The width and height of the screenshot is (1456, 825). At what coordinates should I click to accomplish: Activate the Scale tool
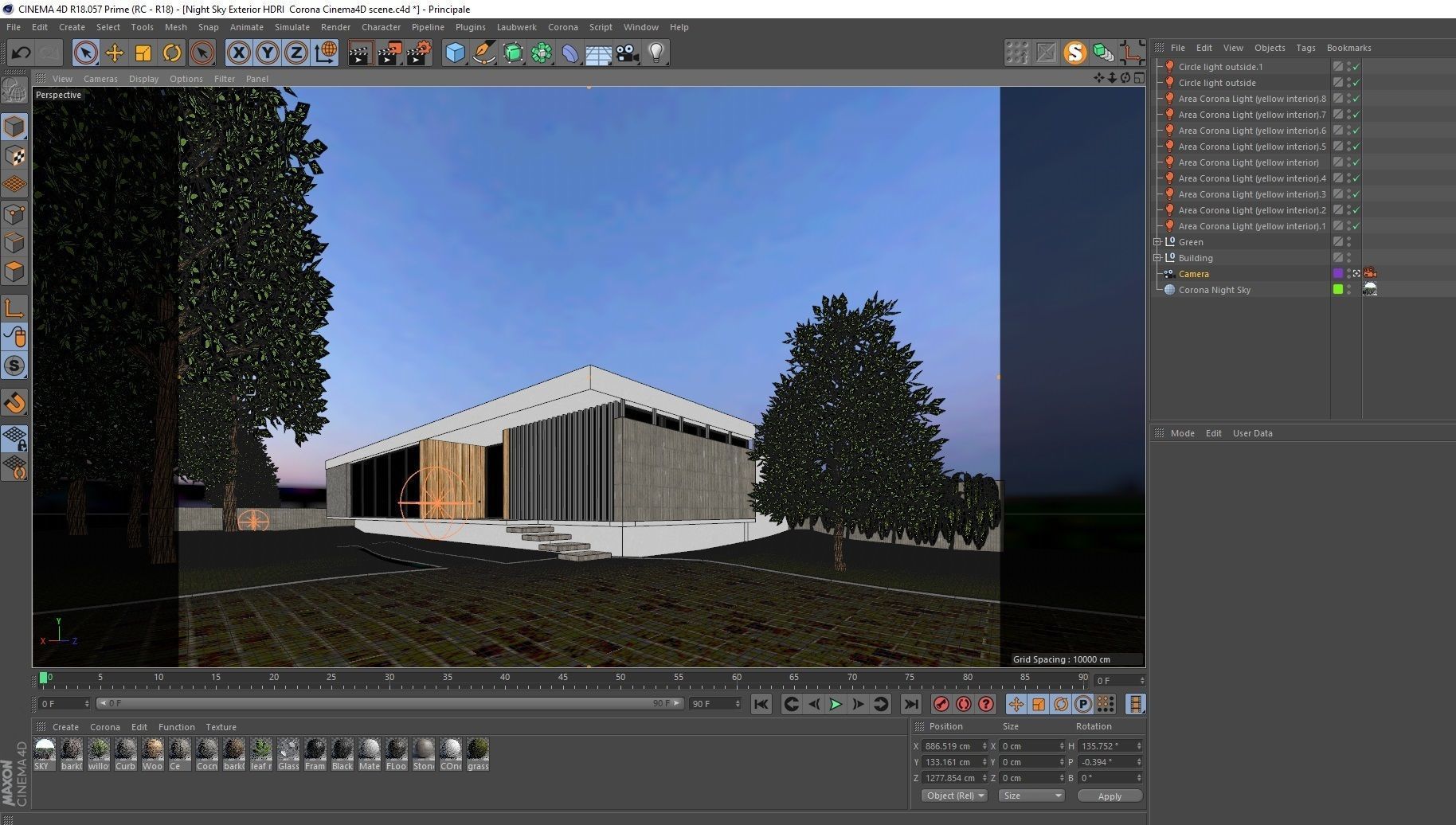click(x=143, y=53)
